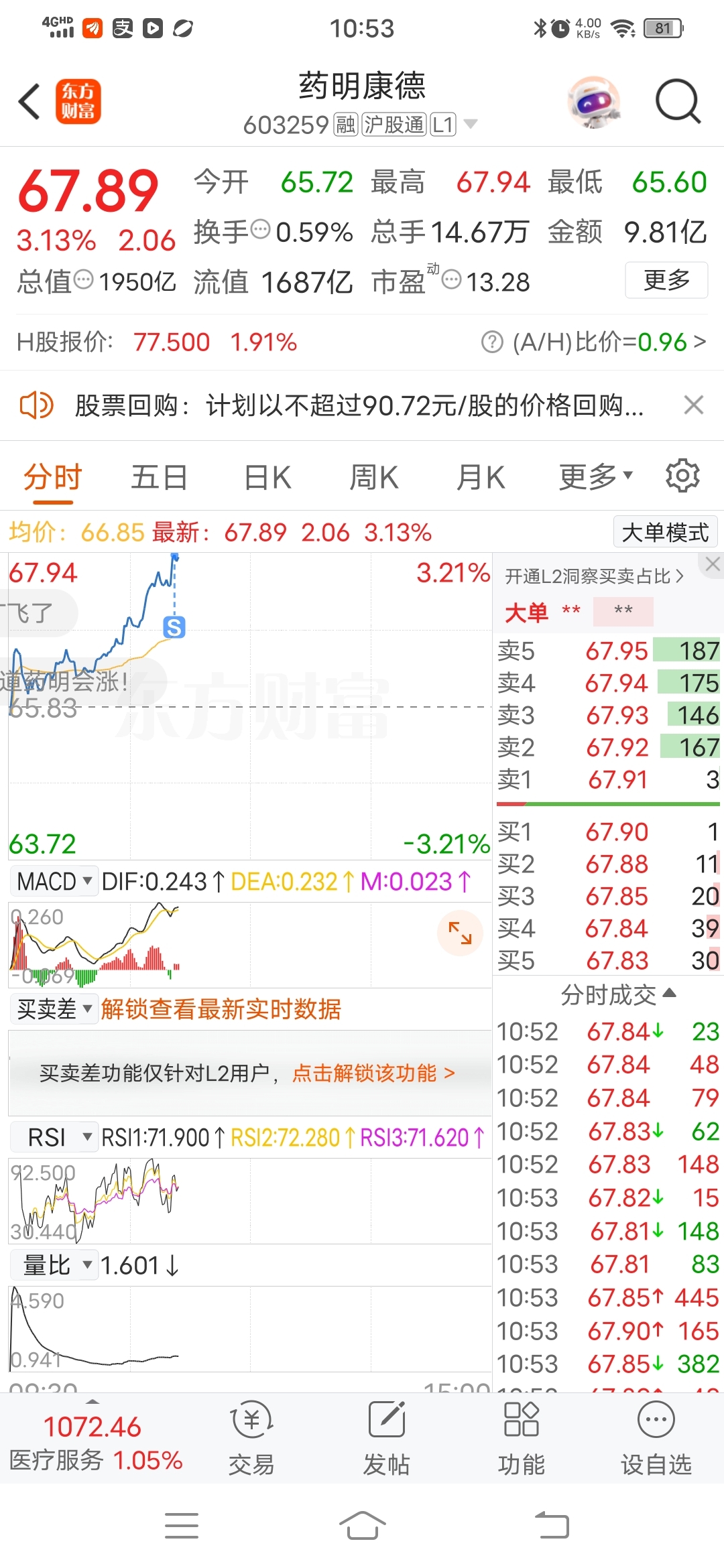This screenshot has width=724, height=1568.
Task: Open the 股票回购 announcement text
Action: click(359, 405)
